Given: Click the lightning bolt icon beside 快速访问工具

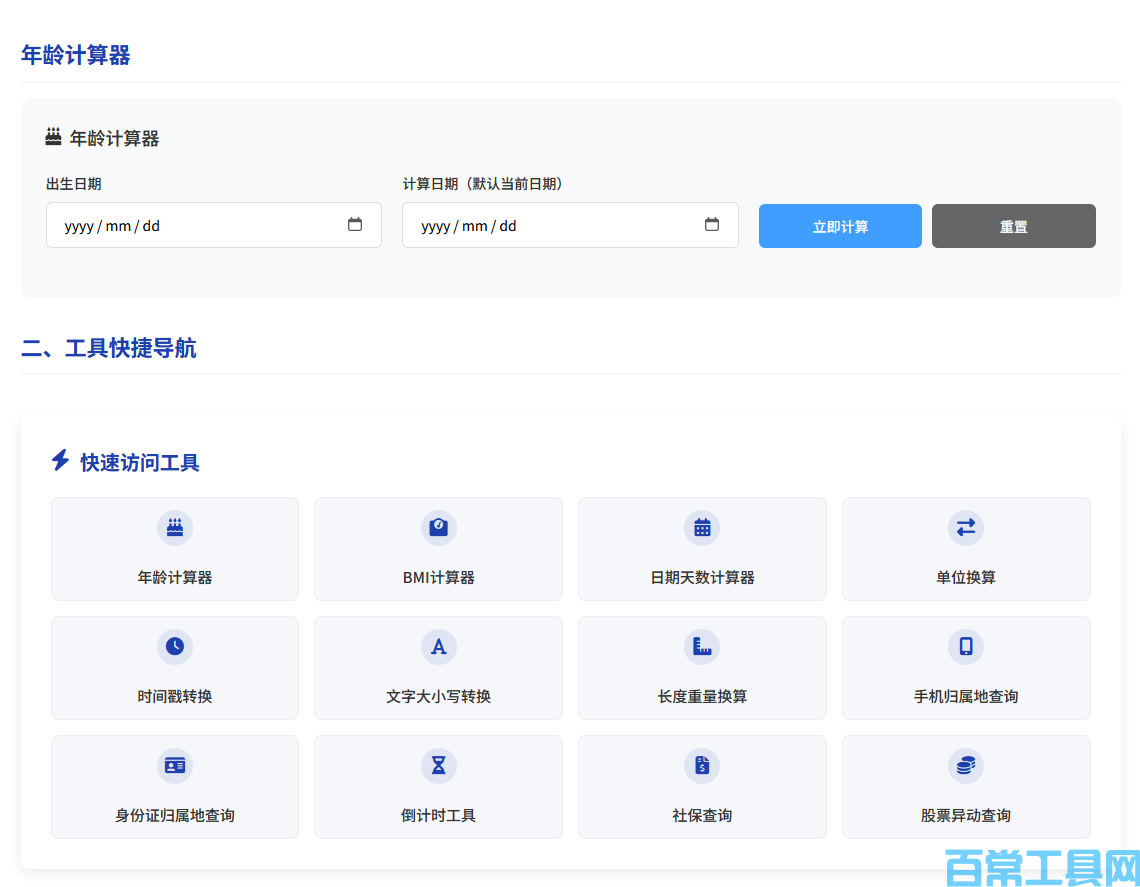Looking at the screenshot, I should click(60, 460).
